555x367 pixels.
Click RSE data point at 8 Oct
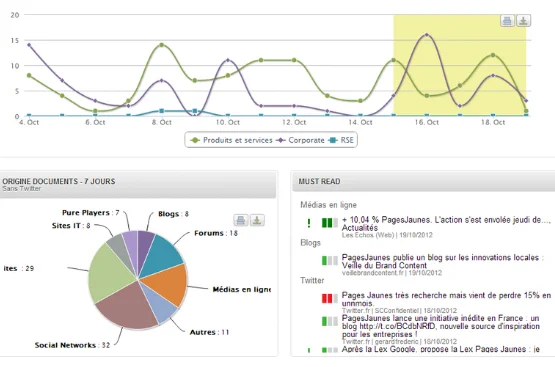161,111
